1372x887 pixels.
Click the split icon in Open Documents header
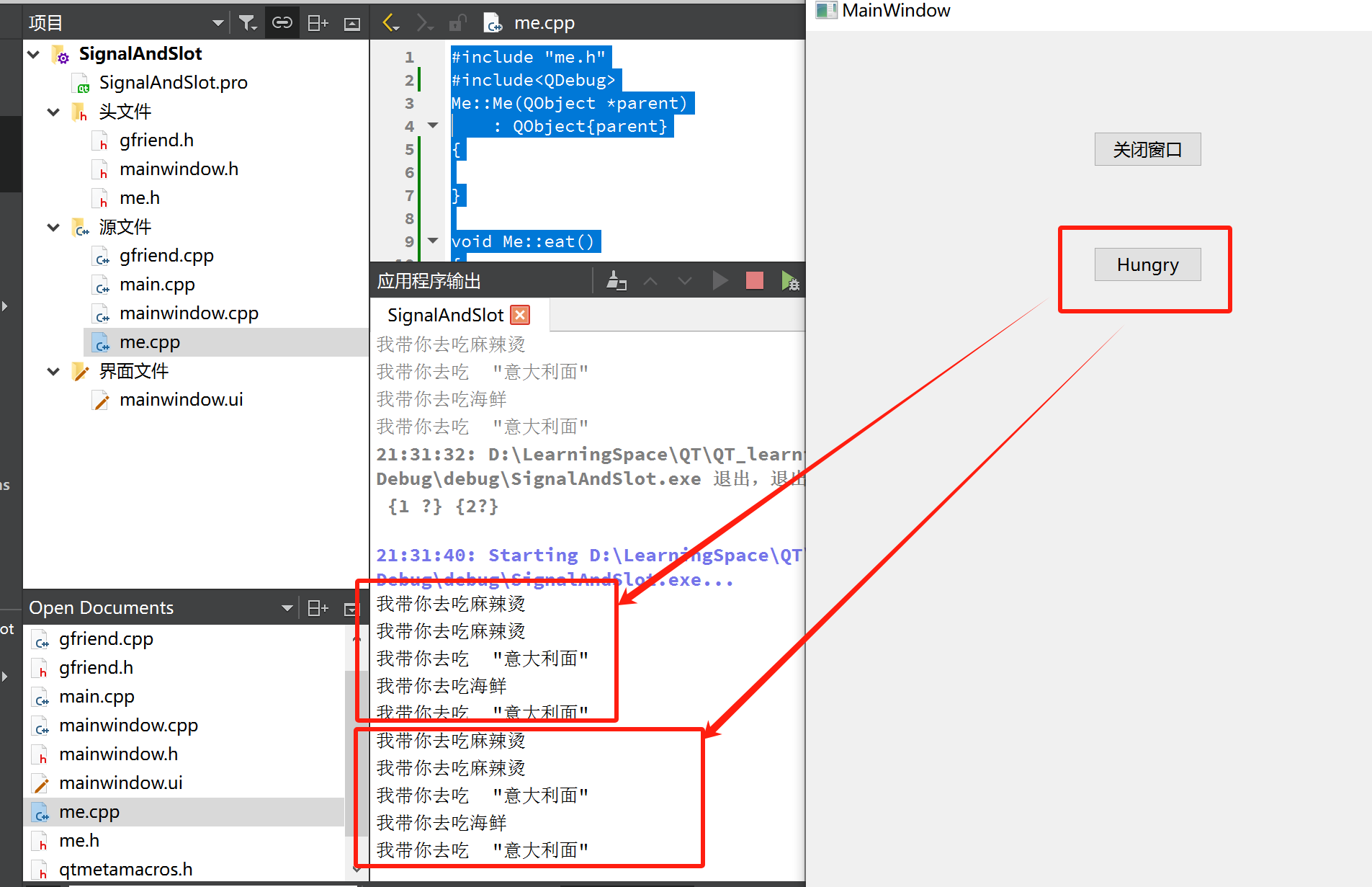click(x=318, y=608)
